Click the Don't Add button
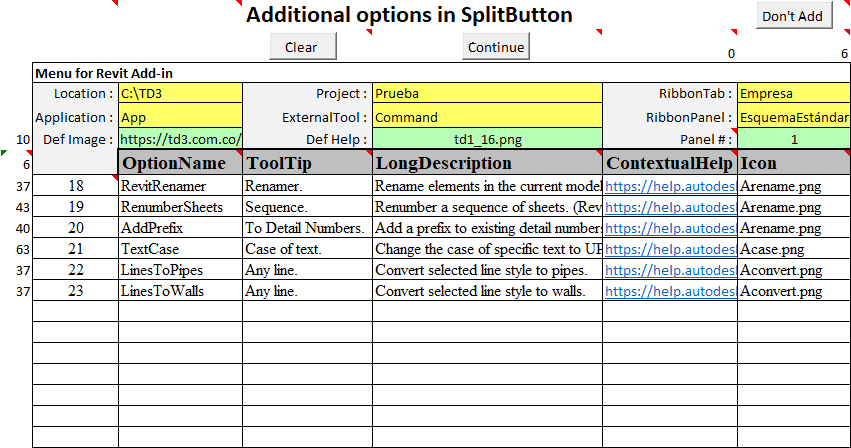This screenshot has height=448, width=851. (794, 16)
